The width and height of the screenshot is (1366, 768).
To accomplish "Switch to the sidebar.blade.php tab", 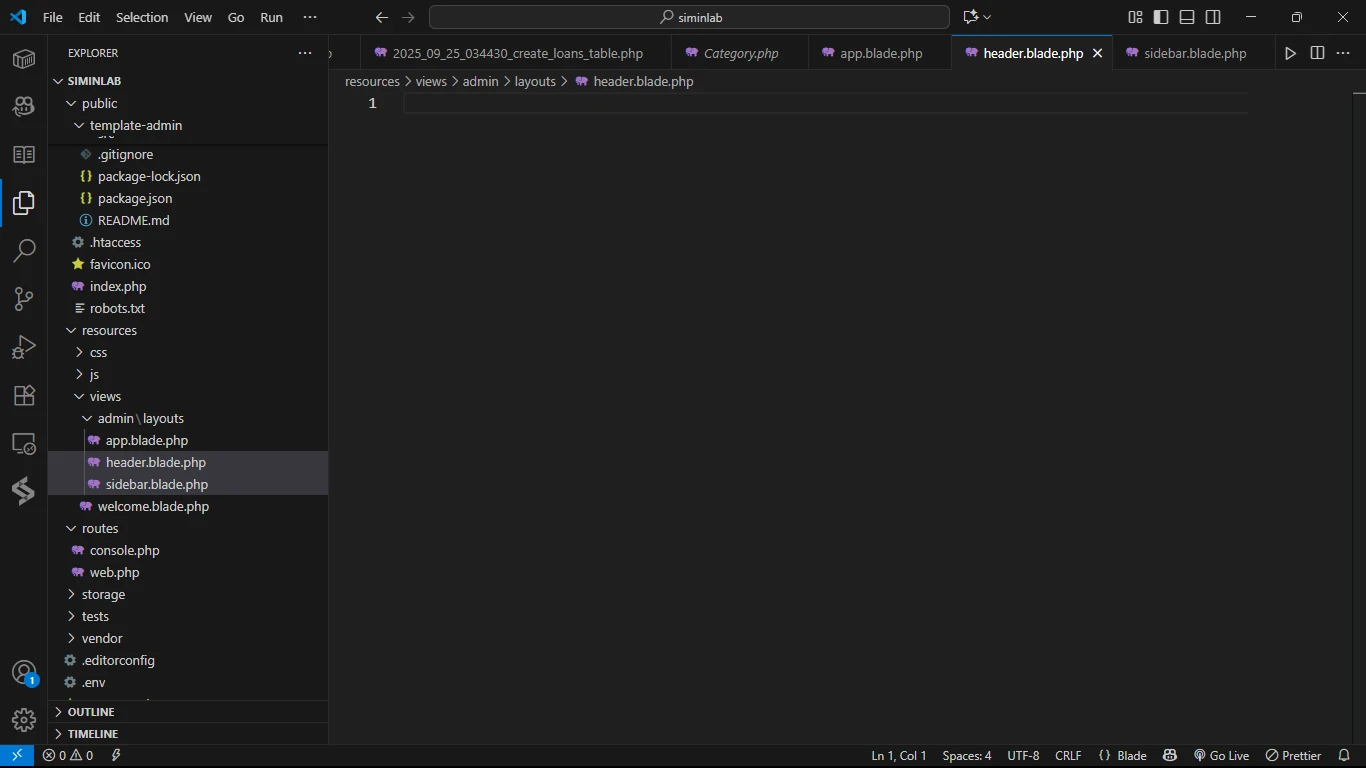I will (x=1194, y=53).
